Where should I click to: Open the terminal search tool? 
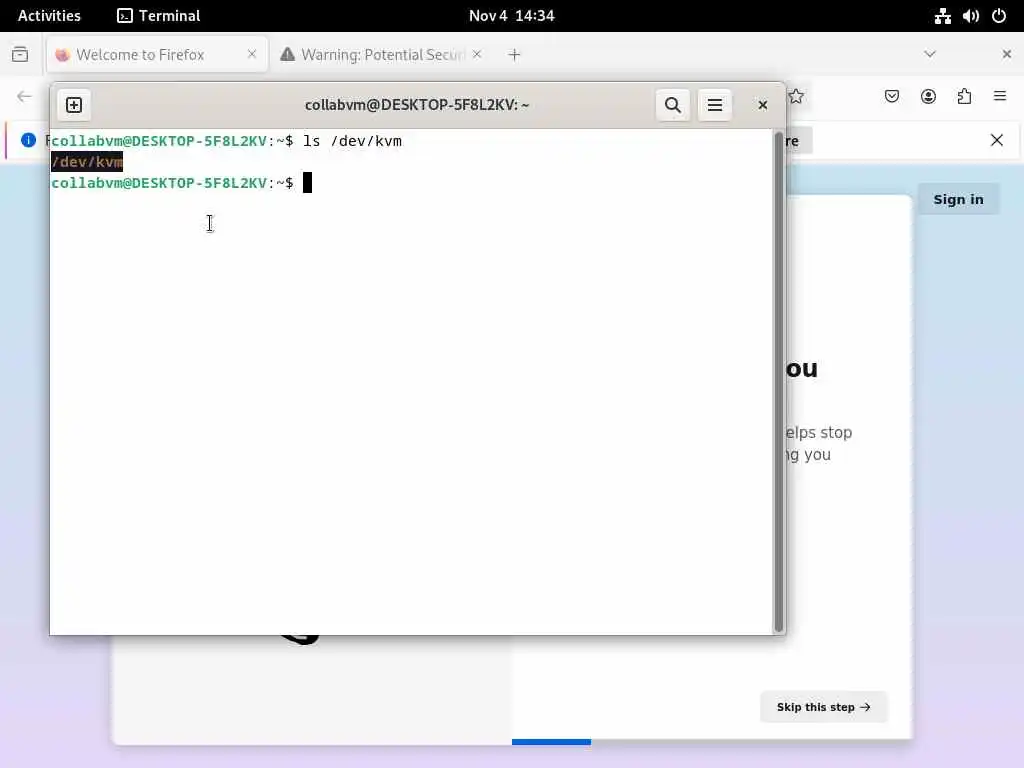tap(673, 105)
